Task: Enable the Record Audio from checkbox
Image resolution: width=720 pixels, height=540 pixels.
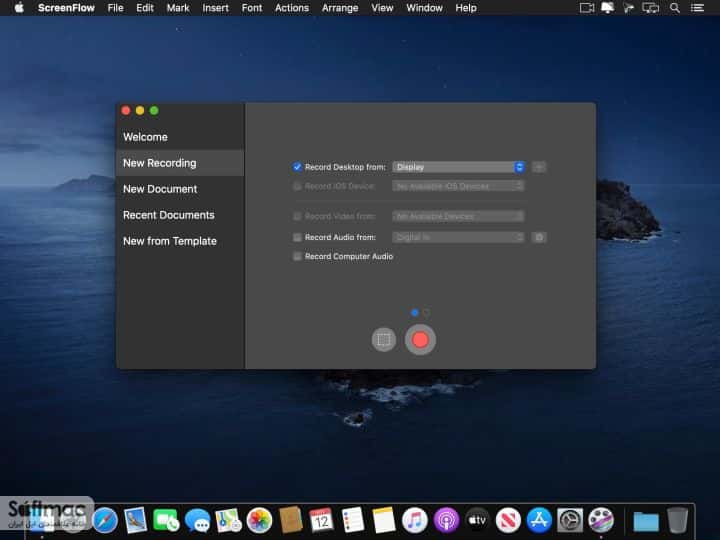Action: click(297, 237)
